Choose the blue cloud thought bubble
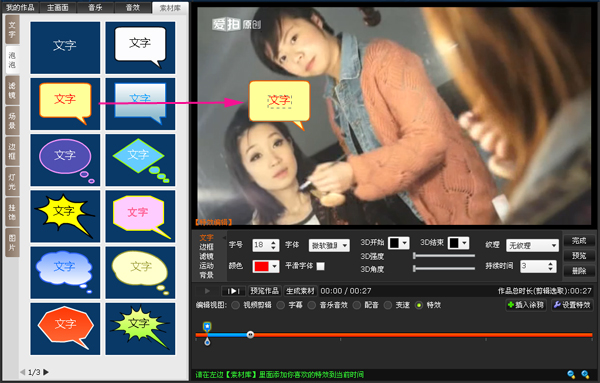The height and width of the screenshot is (383, 600). click(65, 272)
